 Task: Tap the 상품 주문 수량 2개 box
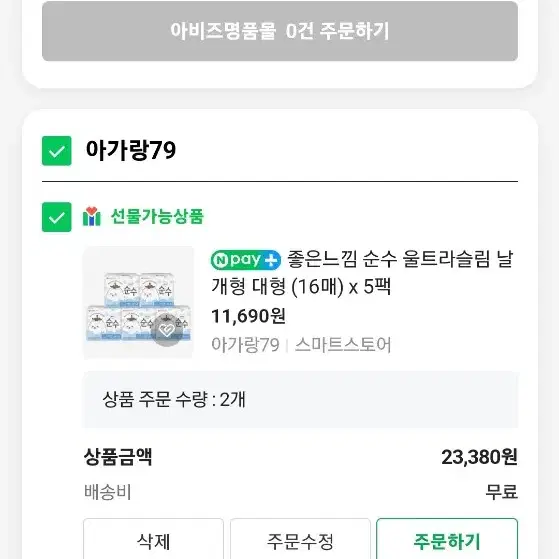coord(300,399)
